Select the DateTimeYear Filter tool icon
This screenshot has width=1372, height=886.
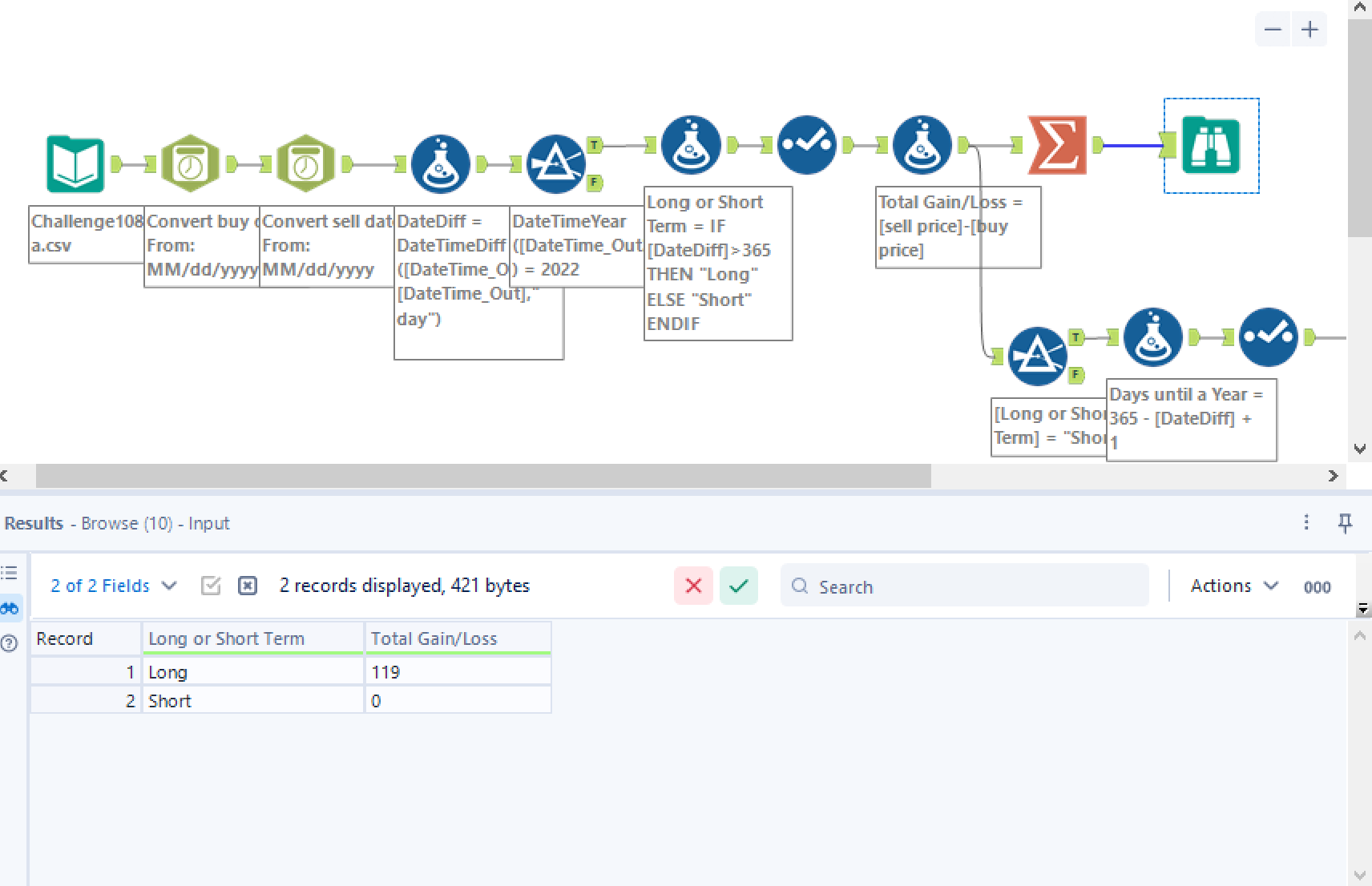click(x=556, y=164)
